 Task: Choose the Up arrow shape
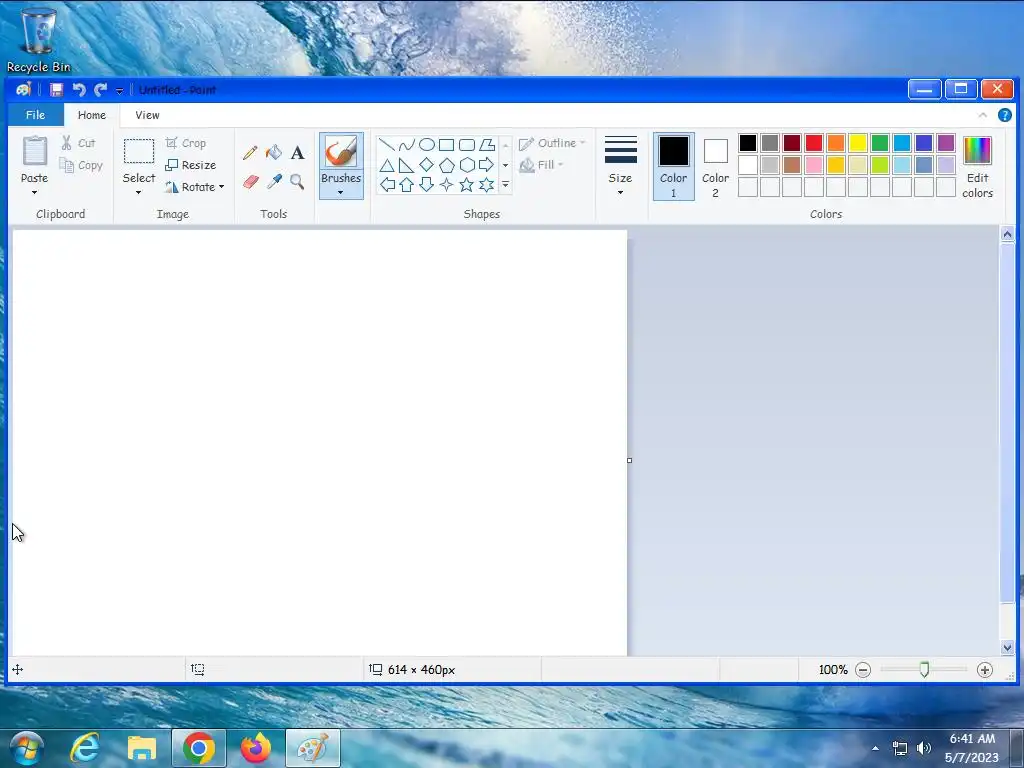[407, 185]
